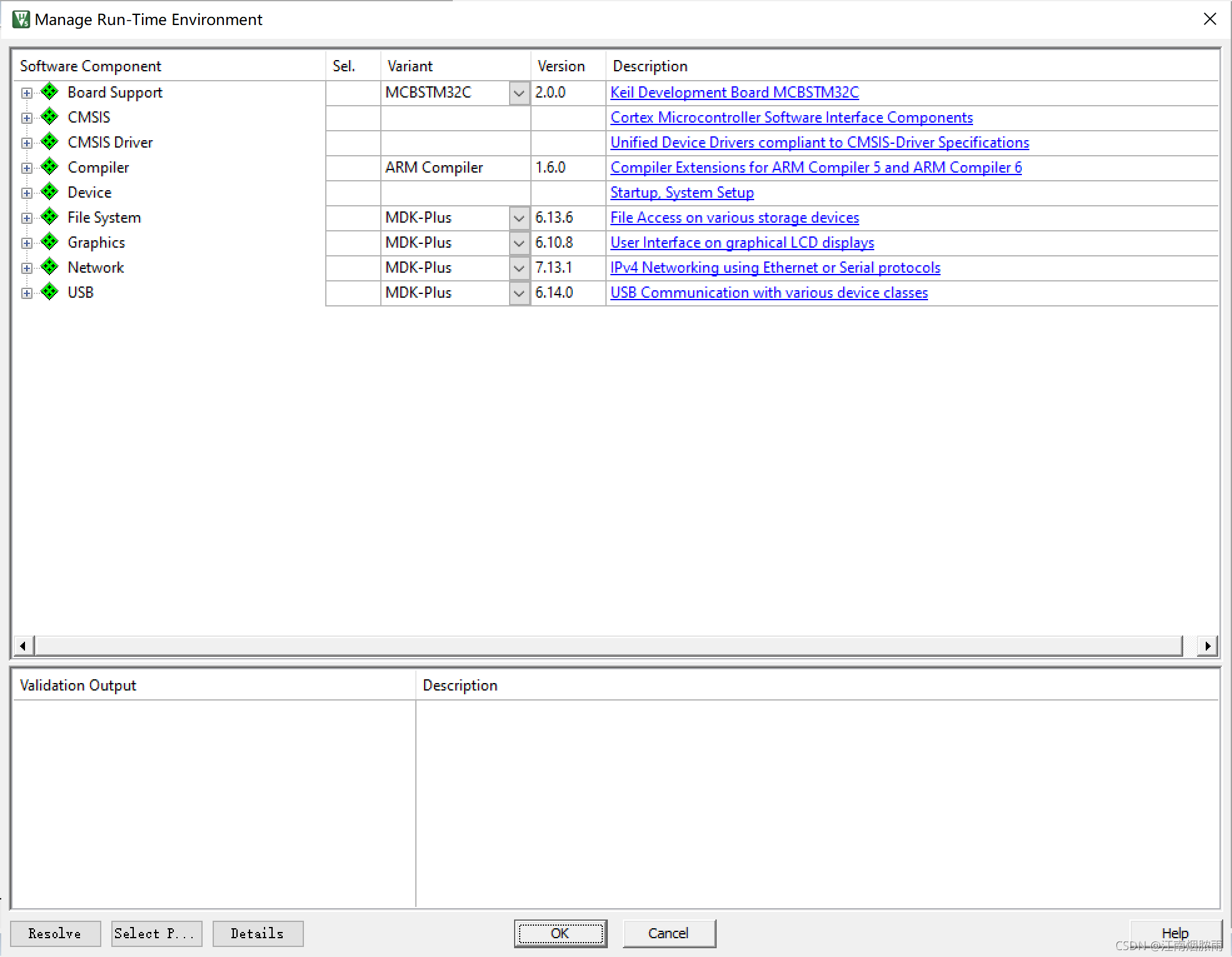The width and height of the screenshot is (1232, 957).
Task: Open the File System variant dropdown
Action: point(519,218)
